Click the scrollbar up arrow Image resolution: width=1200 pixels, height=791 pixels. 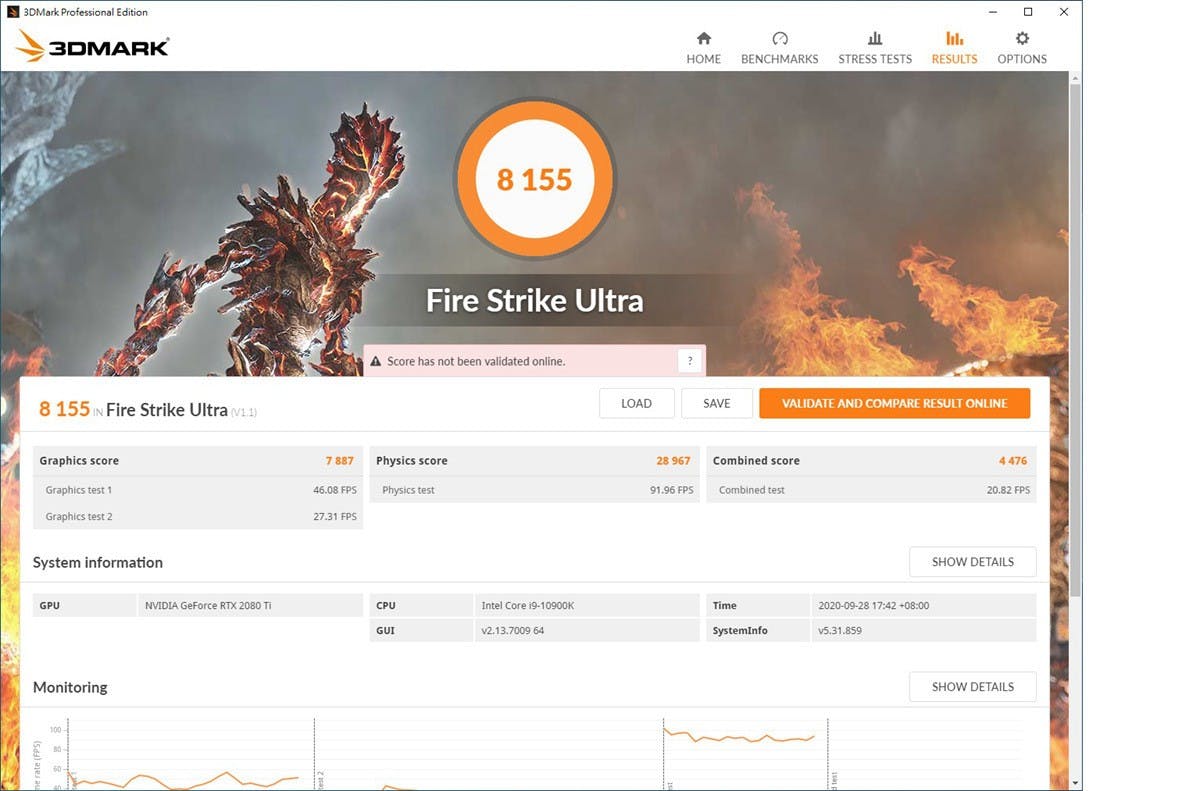click(1075, 78)
